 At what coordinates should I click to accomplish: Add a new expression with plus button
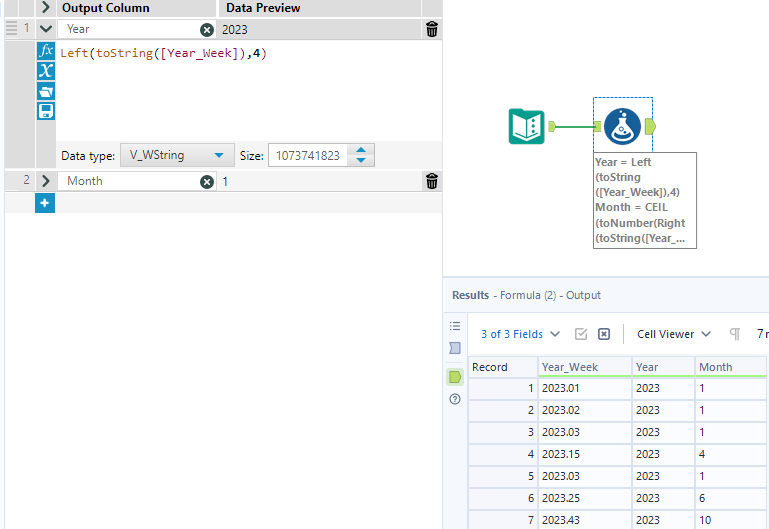pos(45,203)
